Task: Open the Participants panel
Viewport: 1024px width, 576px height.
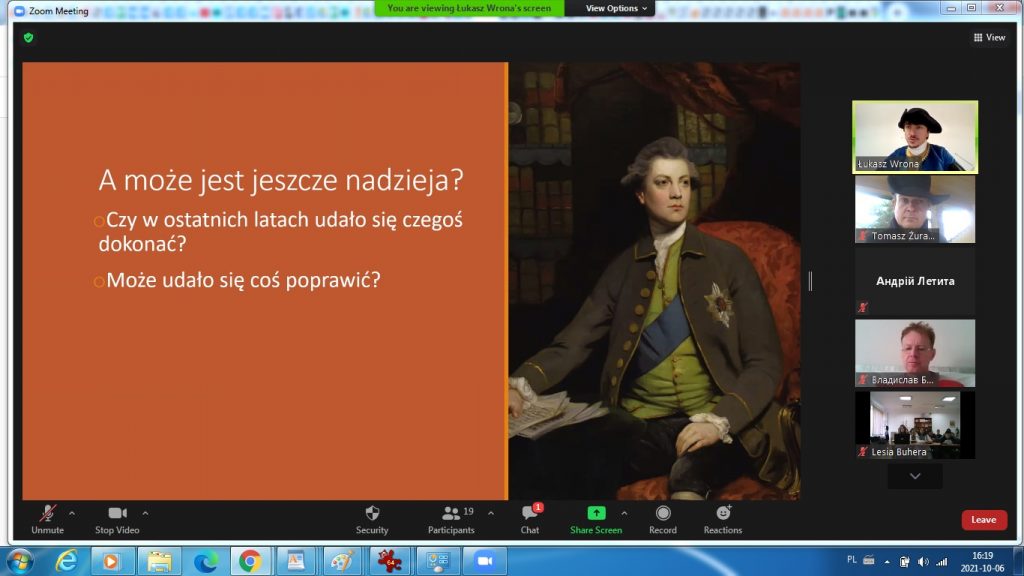Action: (x=451, y=518)
